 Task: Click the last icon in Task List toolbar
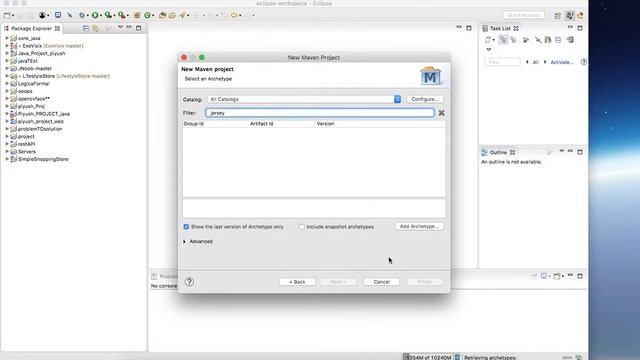coord(570,40)
